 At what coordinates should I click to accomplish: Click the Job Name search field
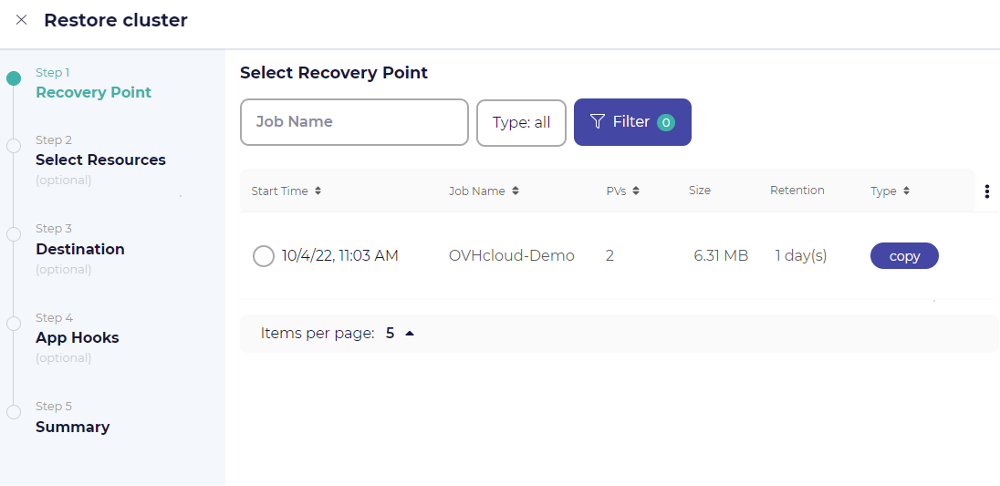point(354,122)
